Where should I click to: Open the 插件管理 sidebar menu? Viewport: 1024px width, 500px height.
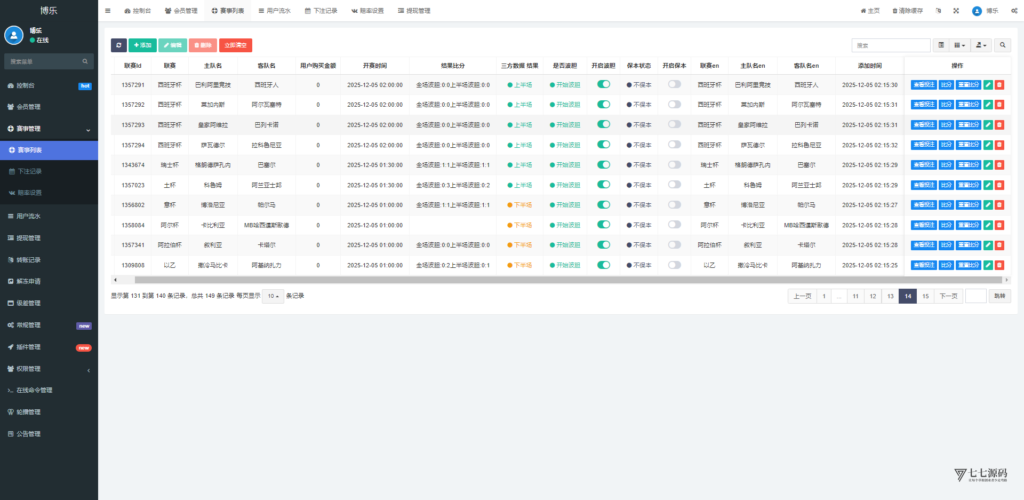click(x=49, y=347)
